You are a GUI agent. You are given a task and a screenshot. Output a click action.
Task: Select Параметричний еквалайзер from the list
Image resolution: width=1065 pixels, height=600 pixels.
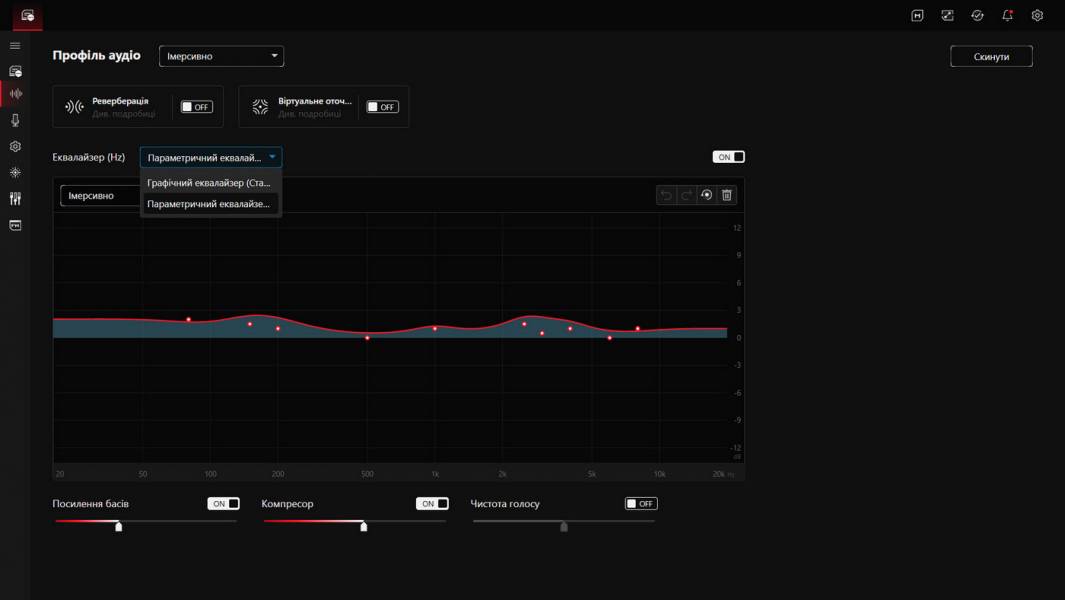[209, 204]
